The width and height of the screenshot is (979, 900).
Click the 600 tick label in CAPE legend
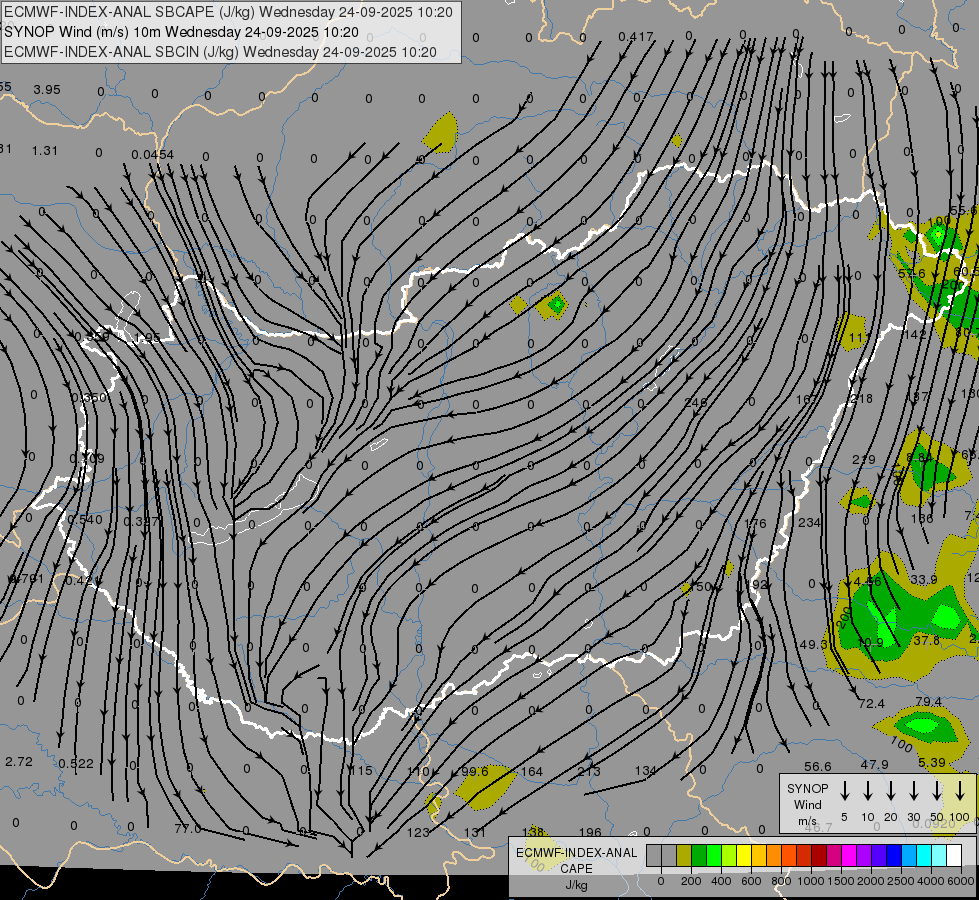point(751,881)
